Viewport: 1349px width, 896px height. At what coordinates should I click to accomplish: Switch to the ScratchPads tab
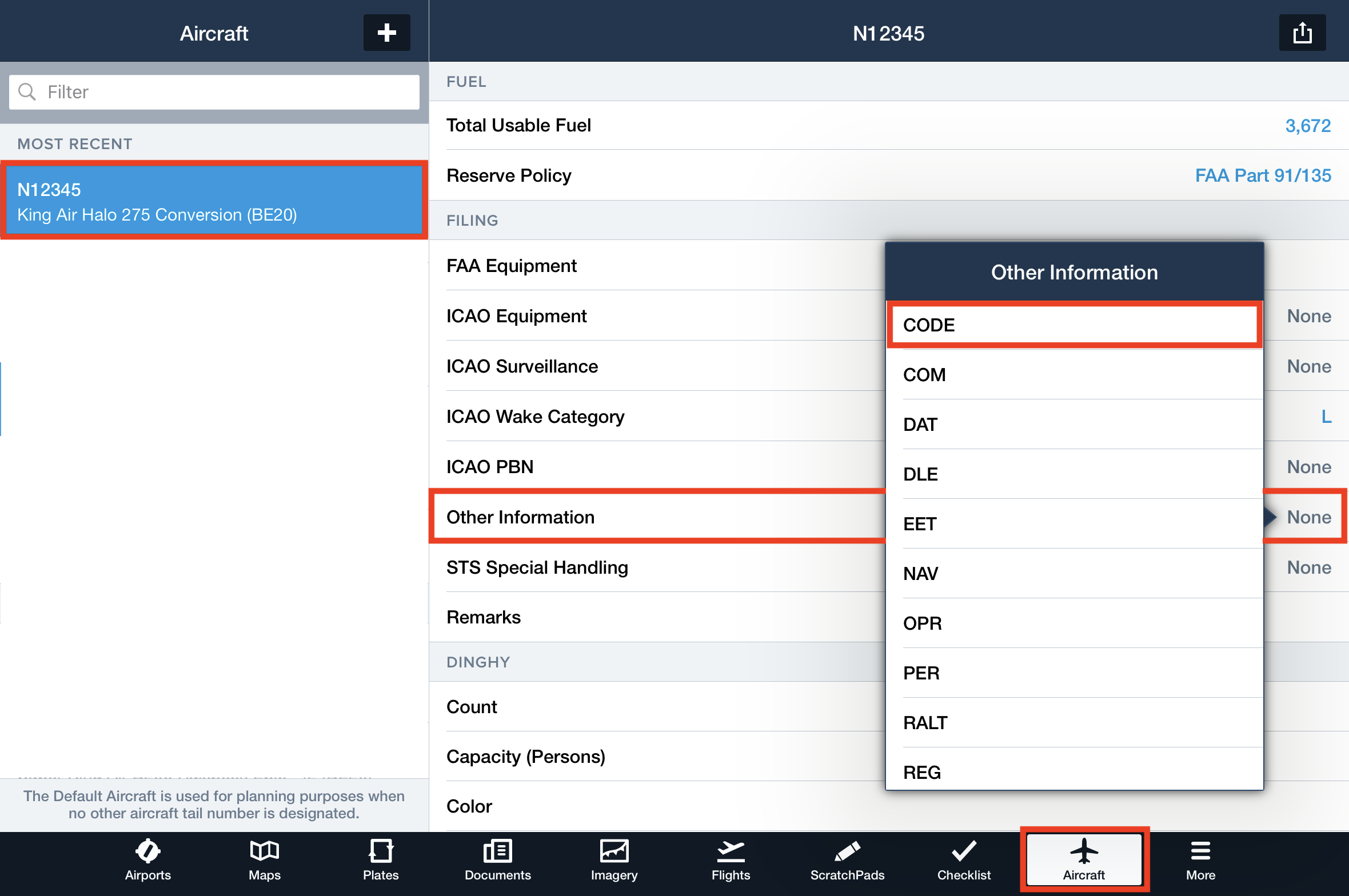(x=847, y=860)
